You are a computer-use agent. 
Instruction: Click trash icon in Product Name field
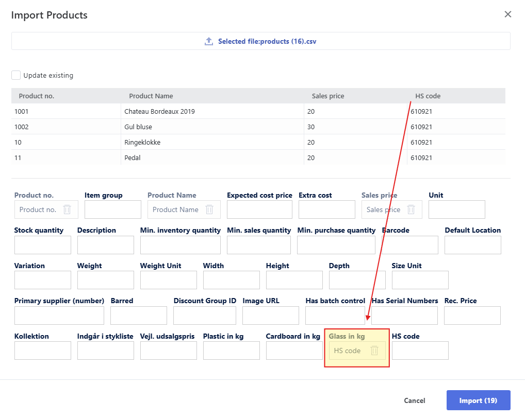209,210
